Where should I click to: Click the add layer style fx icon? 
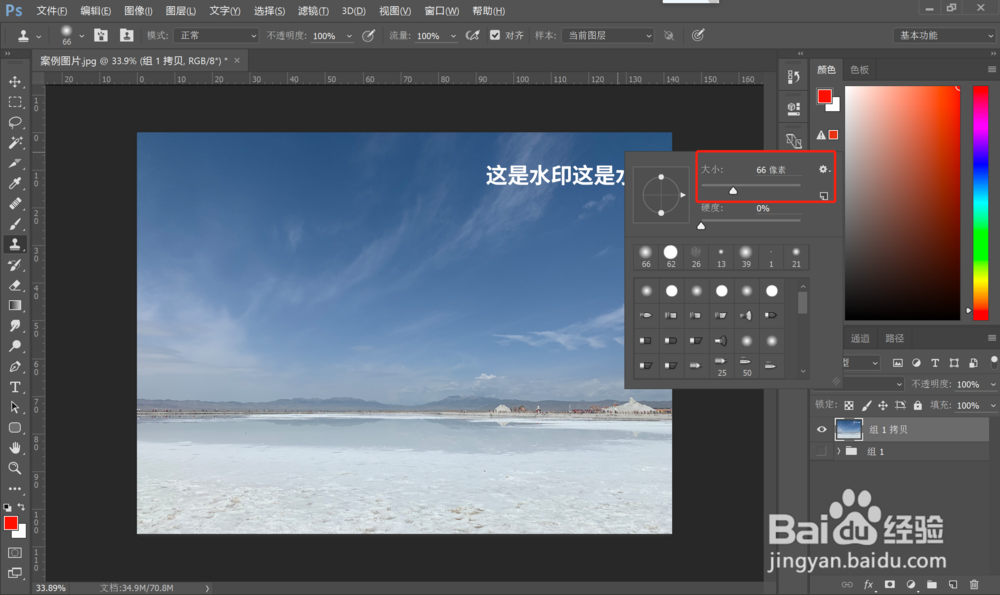point(868,584)
